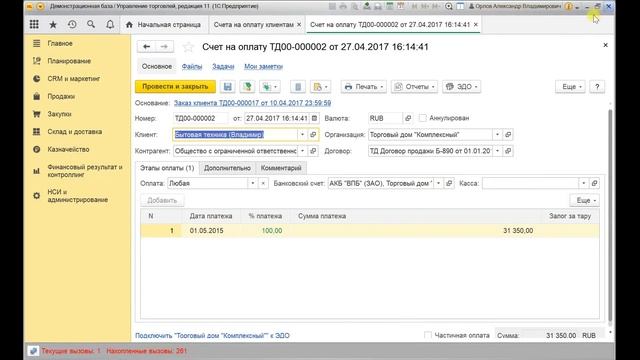Open the create-based-on dropdown icon
The height and width of the screenshot is (360, 640).
[x=269, y=87]
